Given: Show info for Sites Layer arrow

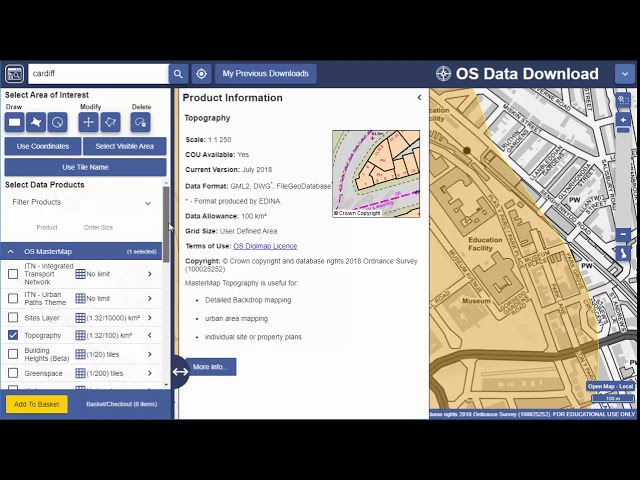Looking at the screenshot, I should tap(150, 318).
